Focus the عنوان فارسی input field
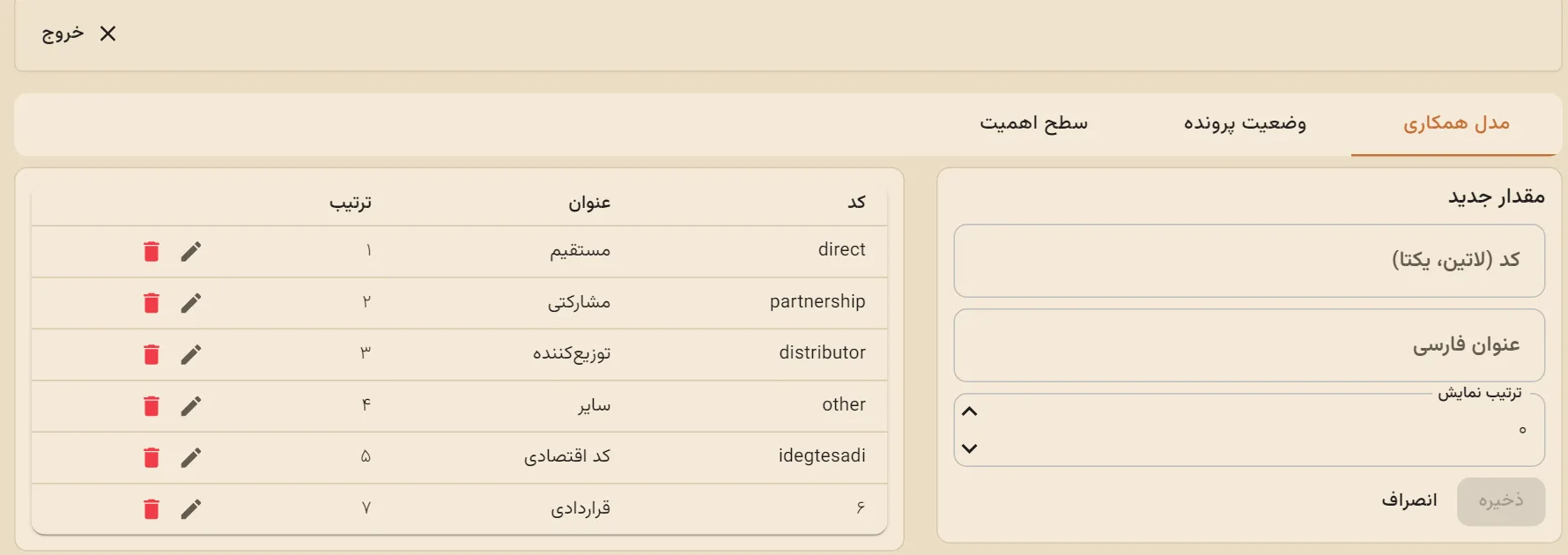1568x555 pixels. 1249,345
